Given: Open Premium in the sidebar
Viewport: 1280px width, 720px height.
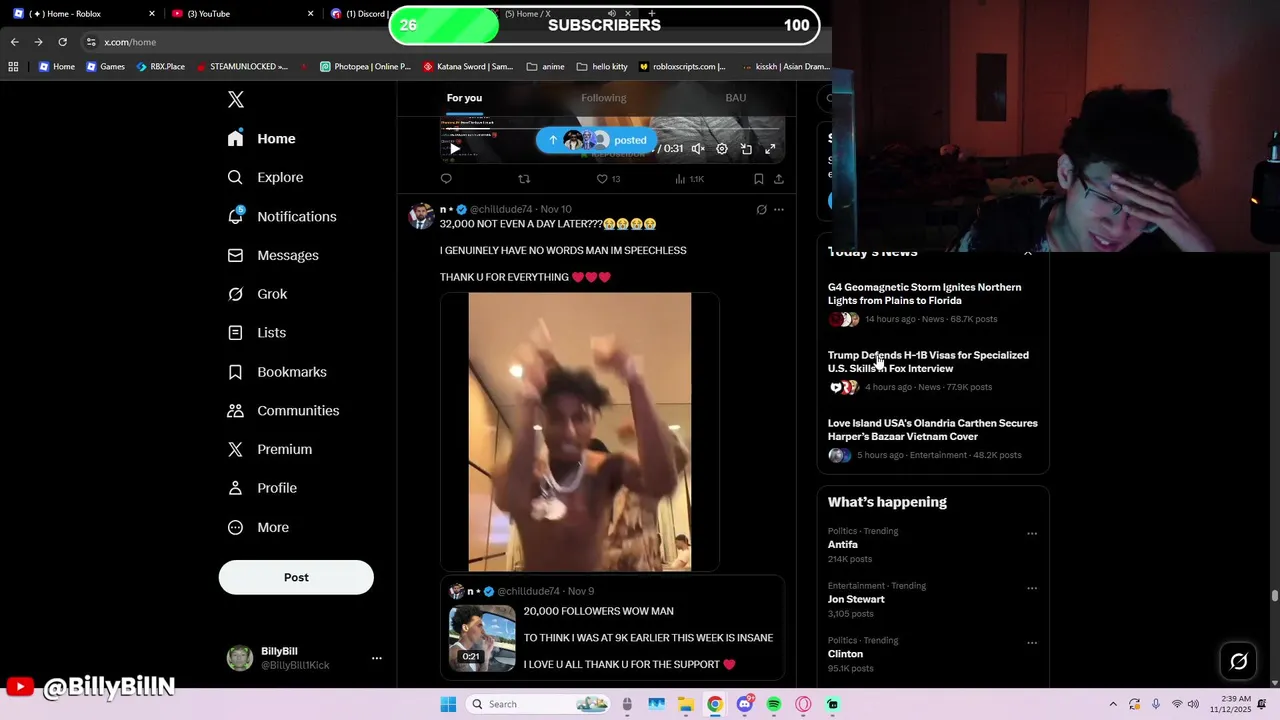Looking at the screenshot, I should coord(270,449).
